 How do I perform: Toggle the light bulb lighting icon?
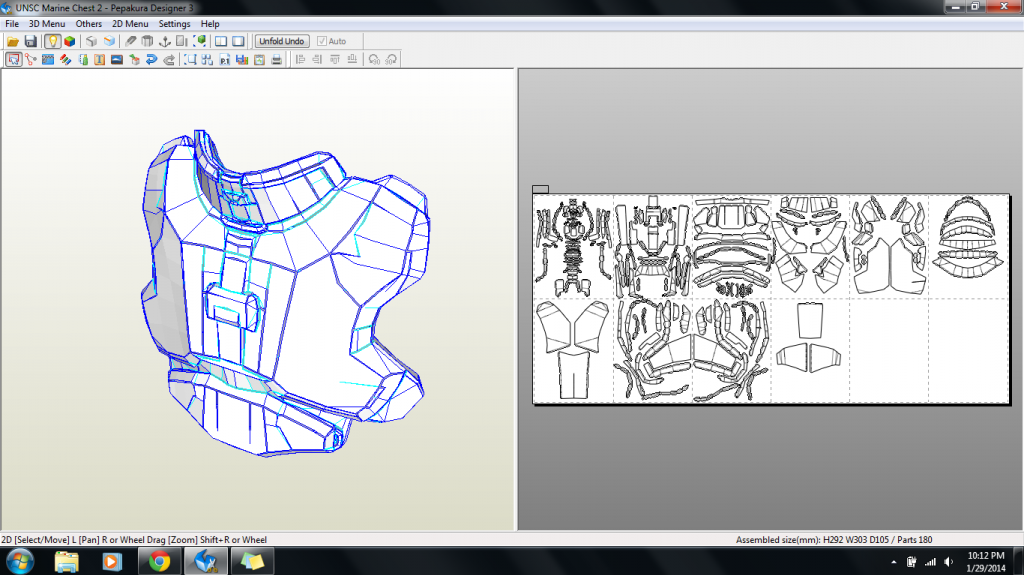(52, 41)
